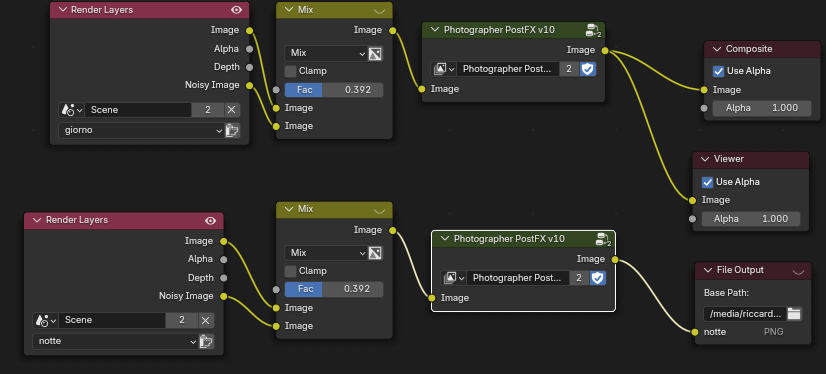Click the Depth socket of giorno Render Layers
This screenshot has width=826, height=374.
click(249, 67)
